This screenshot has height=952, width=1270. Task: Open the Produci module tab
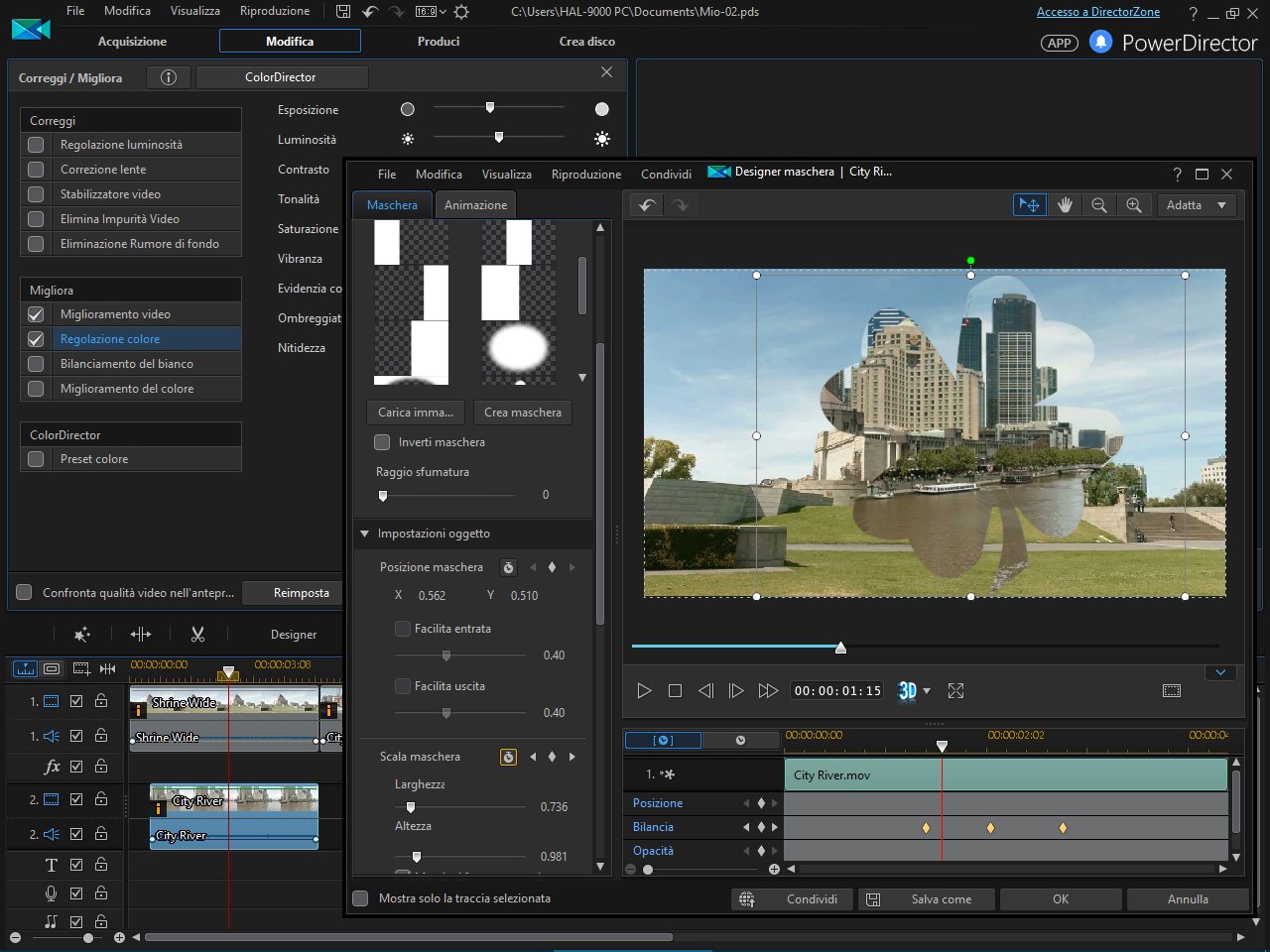439,42
